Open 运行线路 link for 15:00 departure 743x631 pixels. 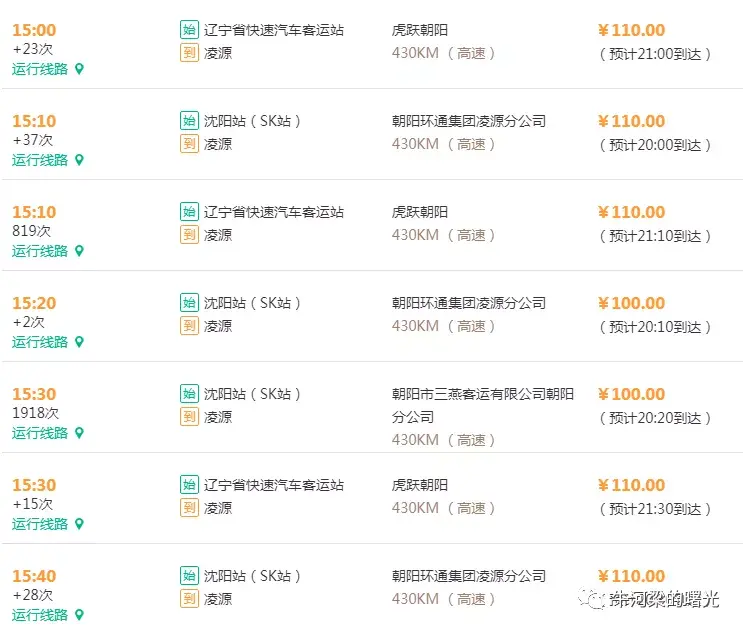tap(40, 69)
